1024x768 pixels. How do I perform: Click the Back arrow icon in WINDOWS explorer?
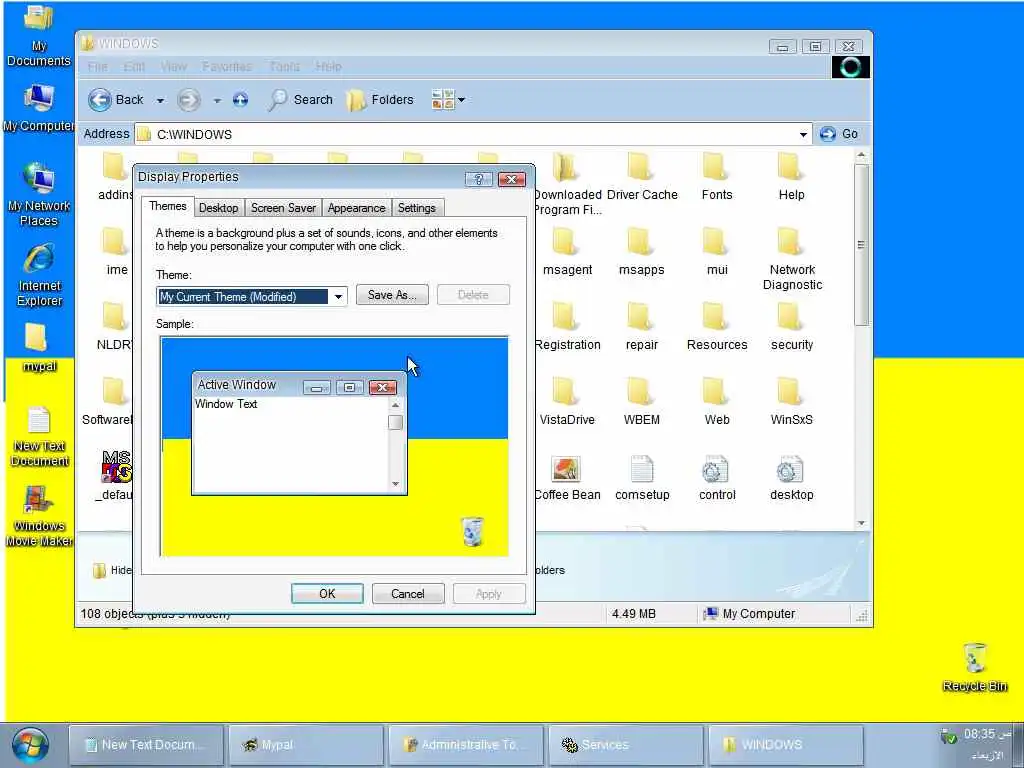point(100,100)
